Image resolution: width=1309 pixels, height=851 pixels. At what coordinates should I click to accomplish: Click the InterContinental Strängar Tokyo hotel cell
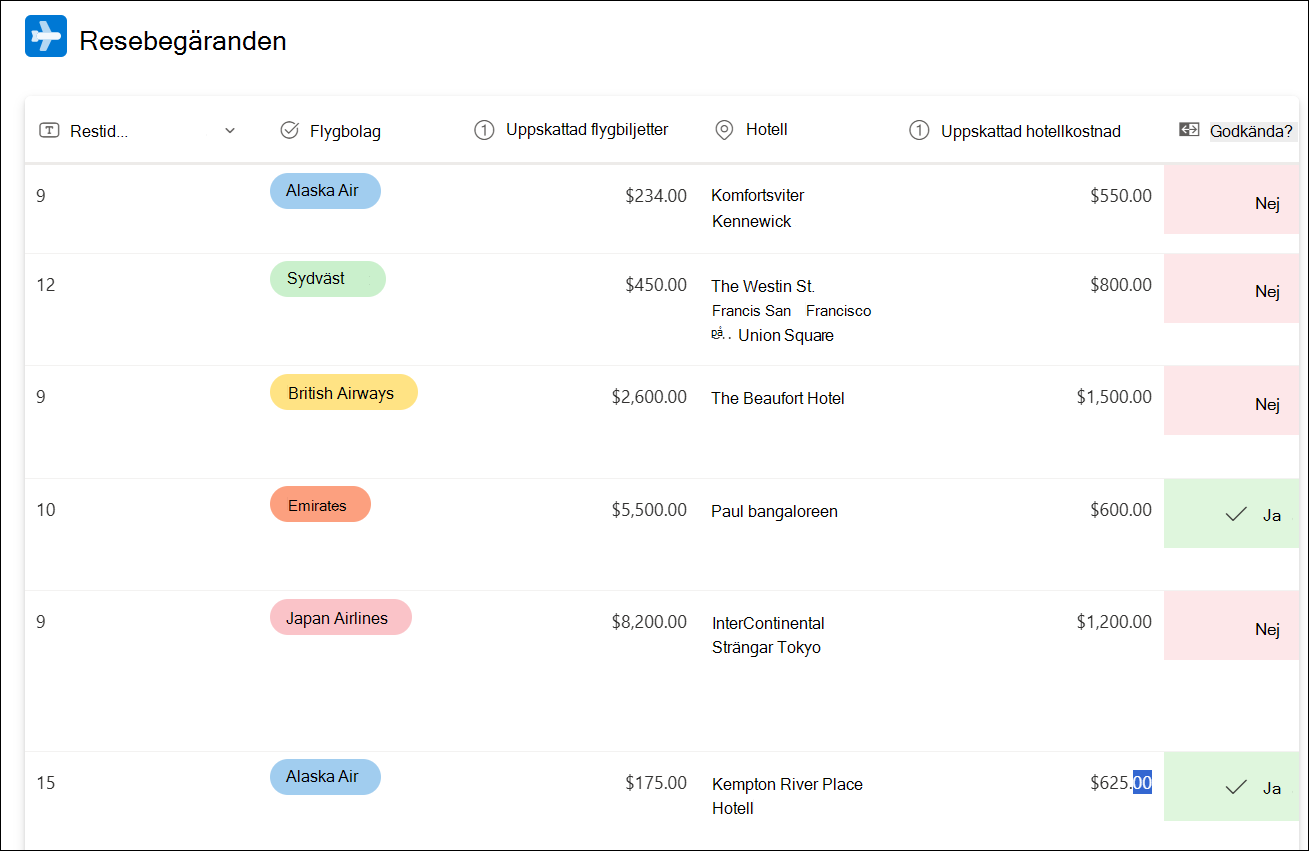pos(768,635)
